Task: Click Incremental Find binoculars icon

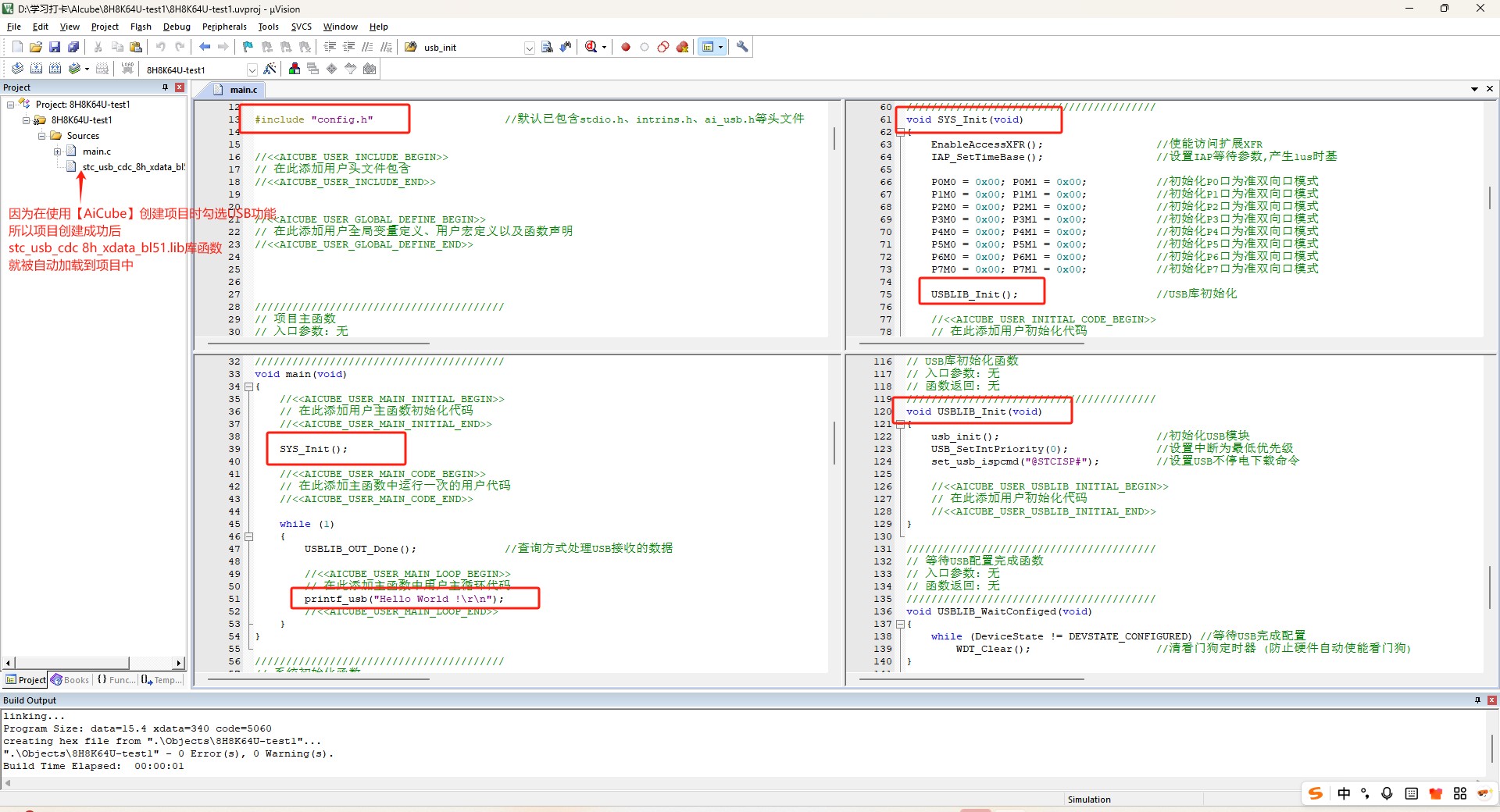Action: tap(566, 47)
